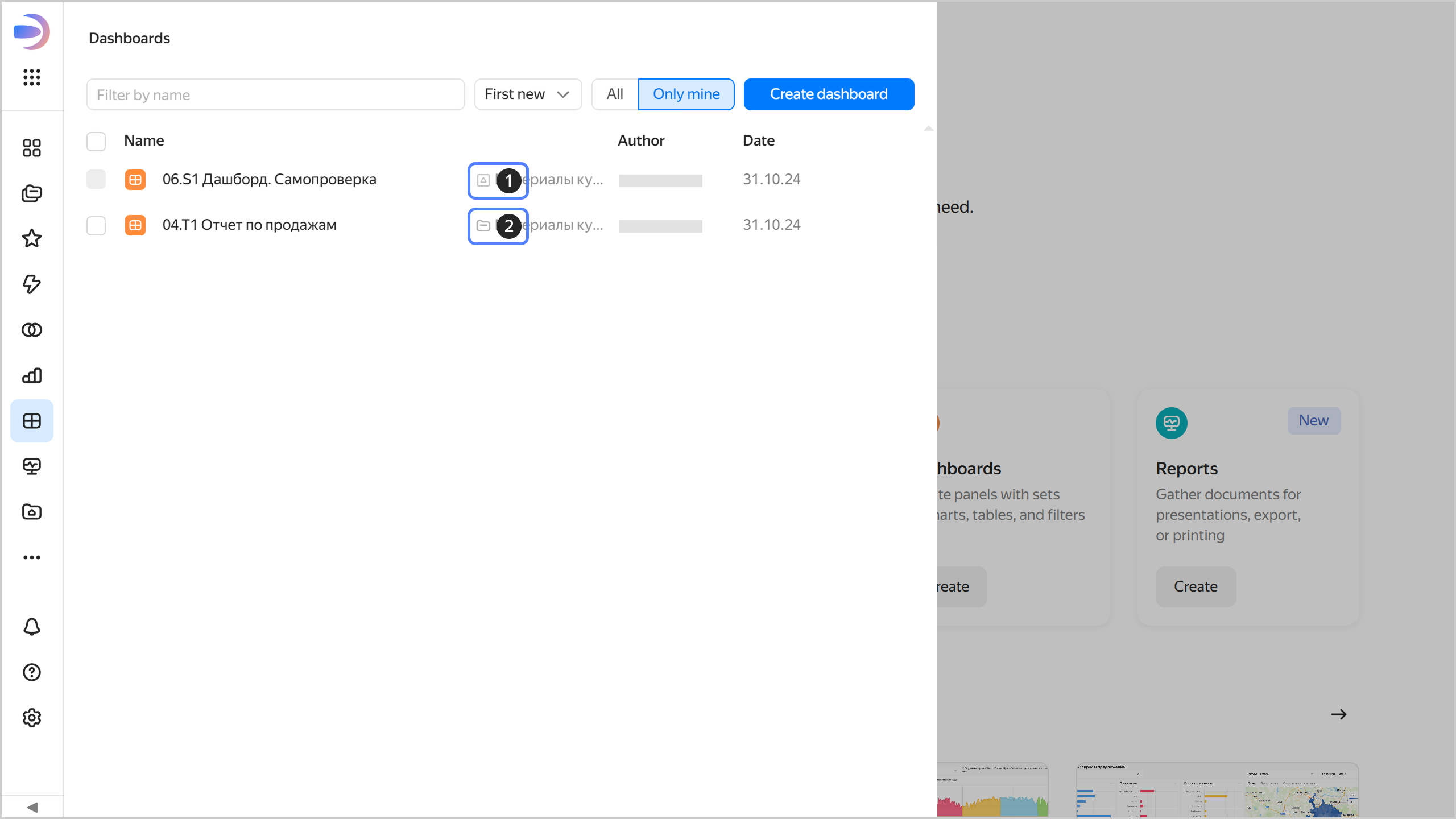Open settings gear icon in sidebar
1456x819 pixels.
[32, 718]
